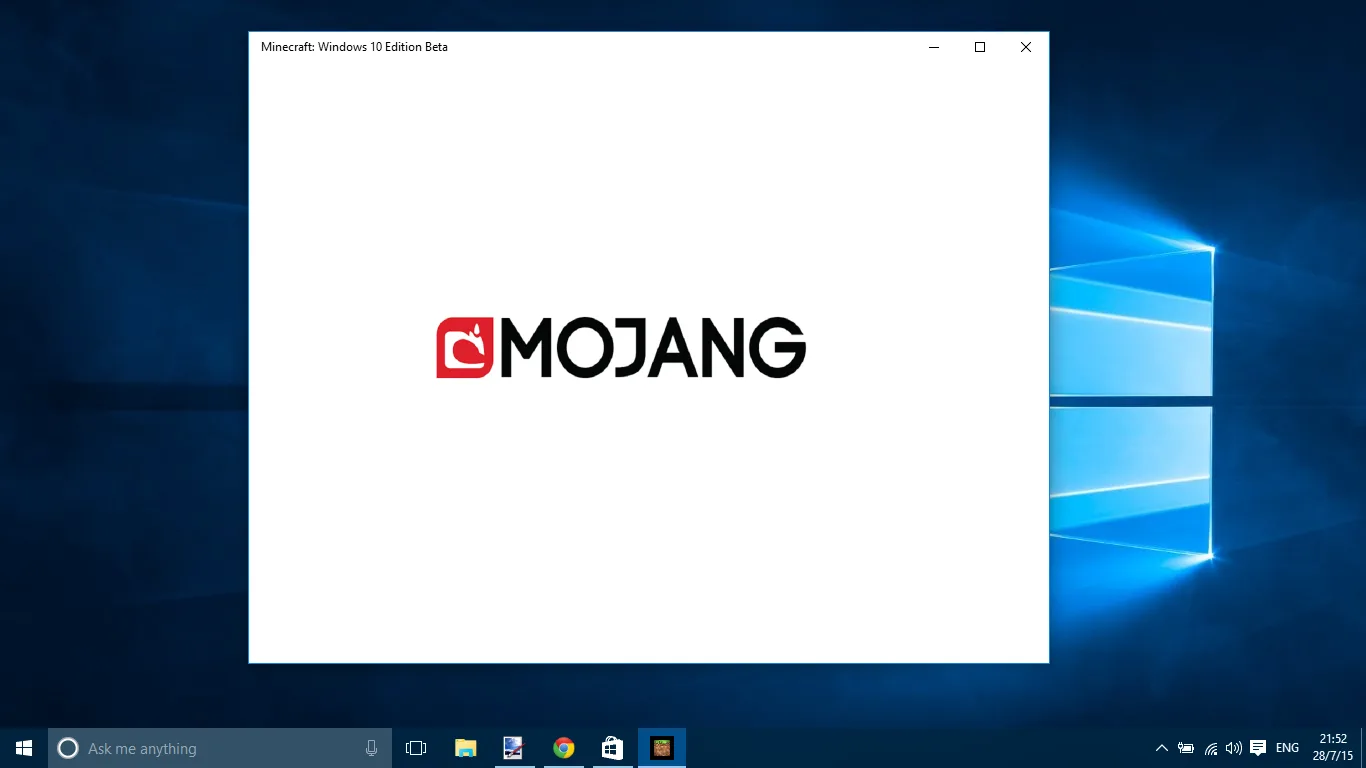This screenshot has width=1366, height=768.
Task: Select the Minecraft grass block taskbar icon
Action: [662, 748]
